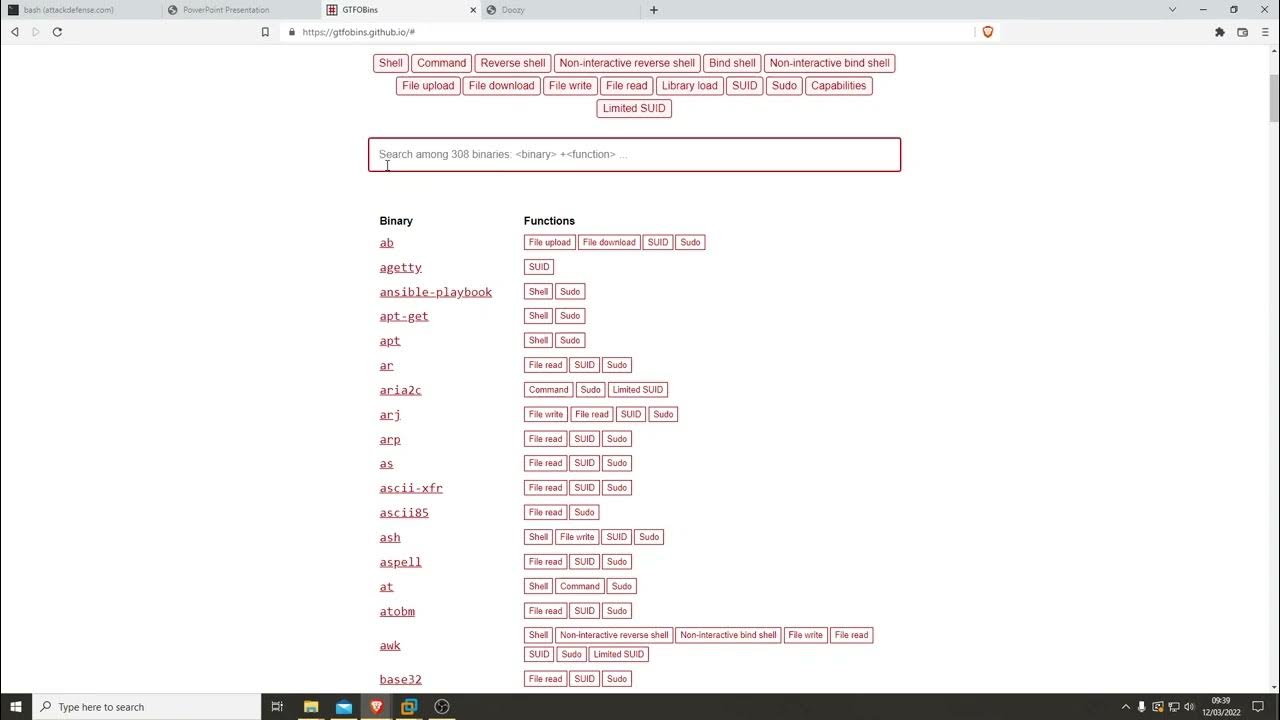Click the search among 308 binaries field
The width and height of the screenshot is (1280, 720).
click(634, 155)
